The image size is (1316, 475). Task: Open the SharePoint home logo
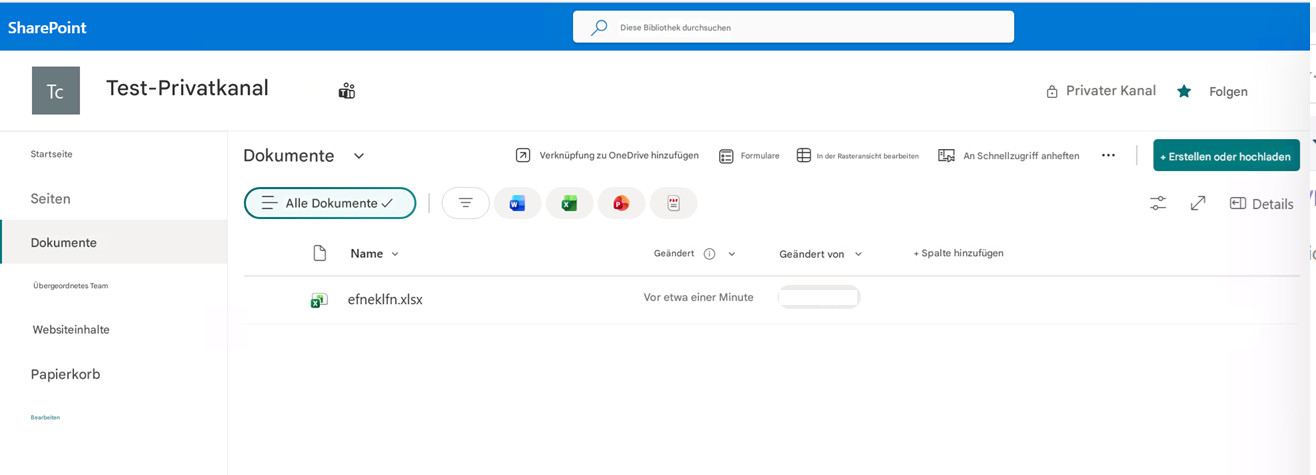click(x=47, y=28)
